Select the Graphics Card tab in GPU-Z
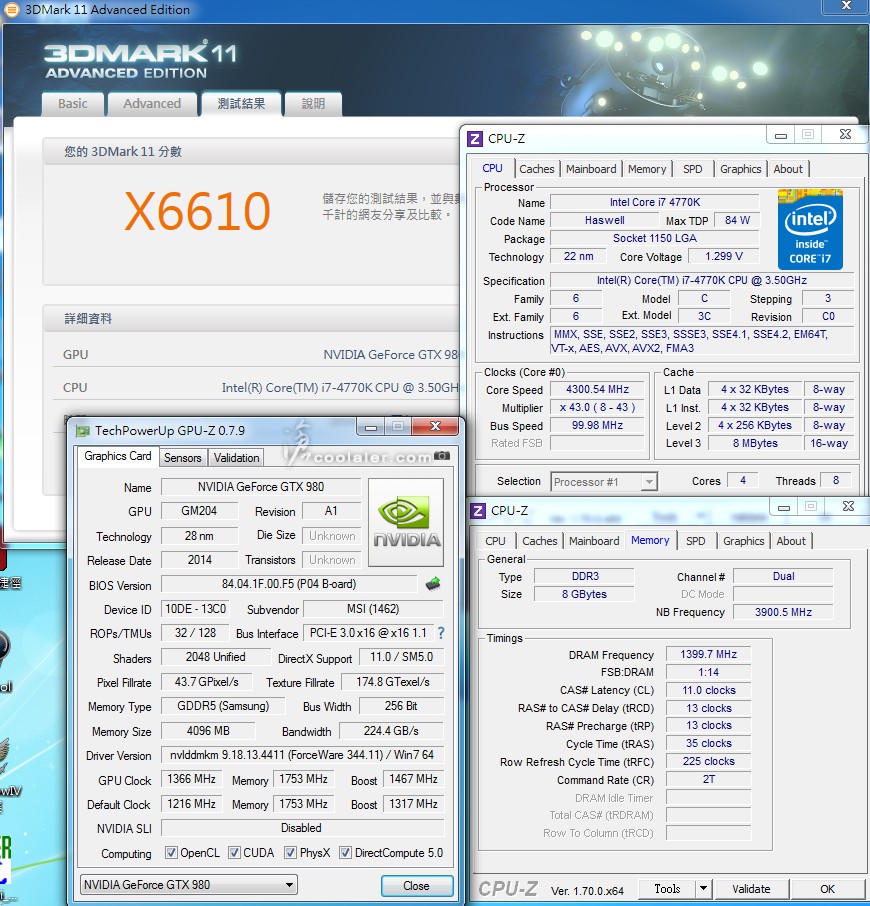This screenshot has width=870, height=906. 118,456
